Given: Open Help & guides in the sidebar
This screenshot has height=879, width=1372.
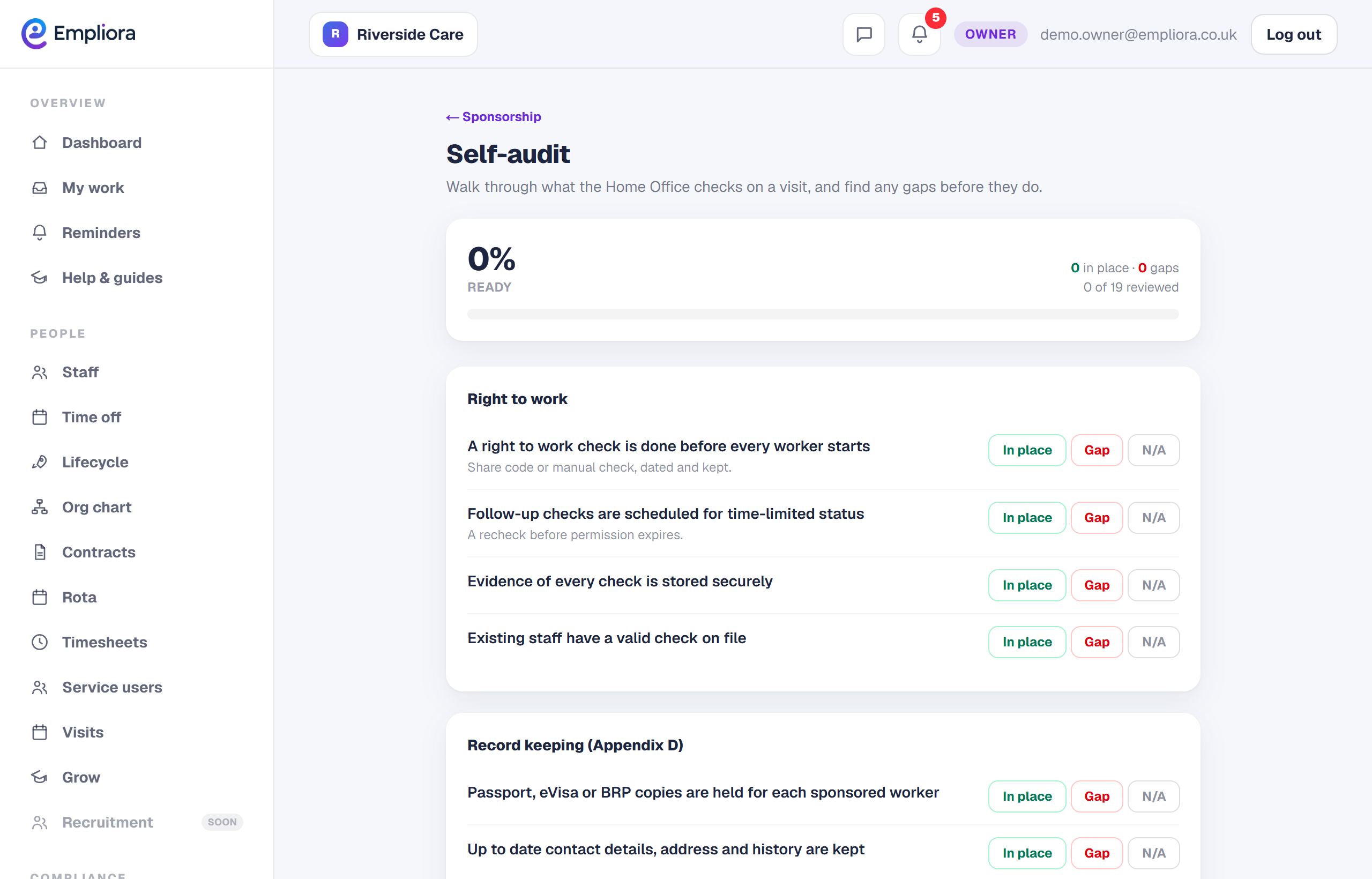Looking at the screenshot, I should point(112,278).
